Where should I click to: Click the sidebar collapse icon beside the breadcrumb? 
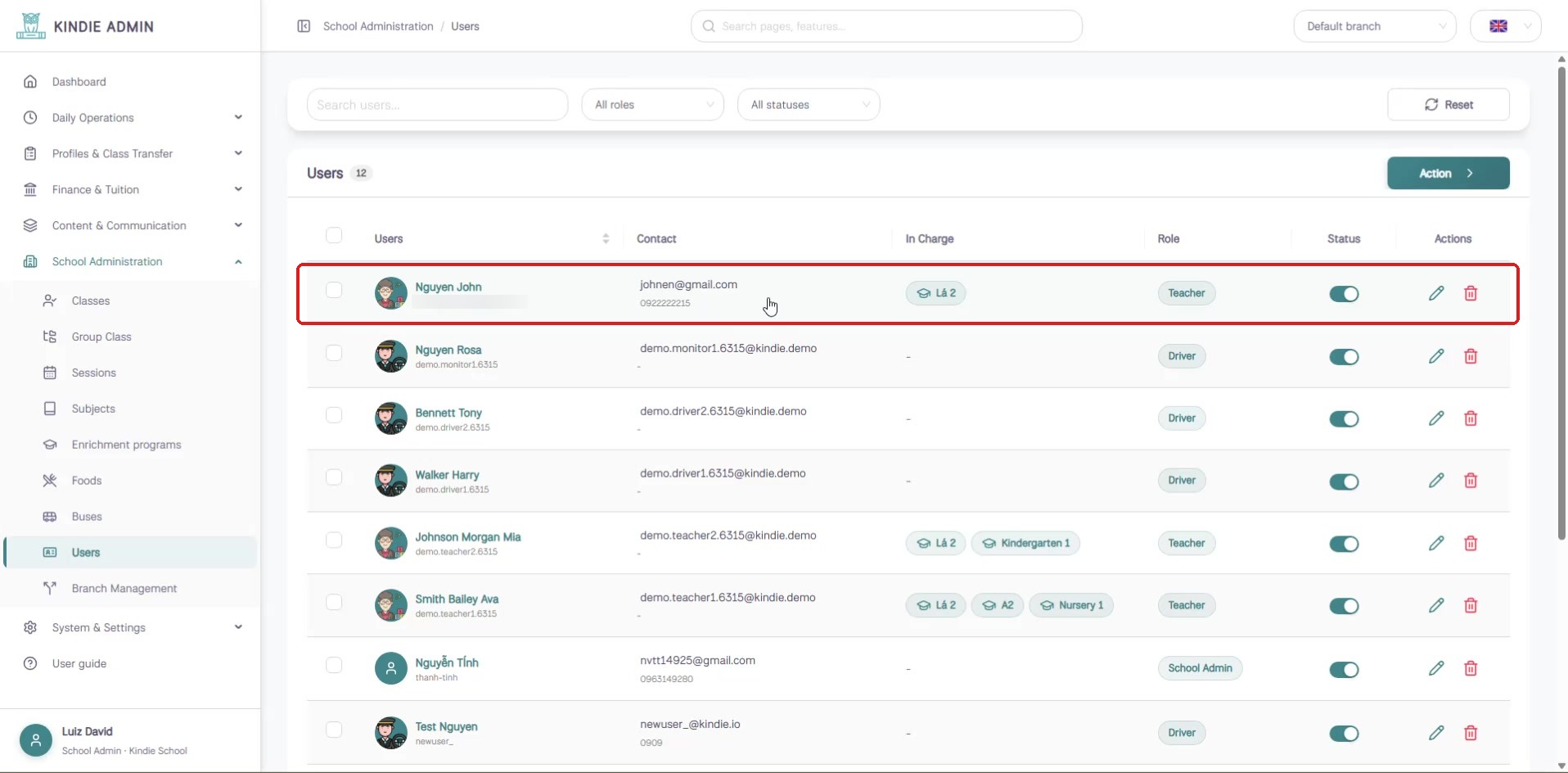tap(304, 26)
